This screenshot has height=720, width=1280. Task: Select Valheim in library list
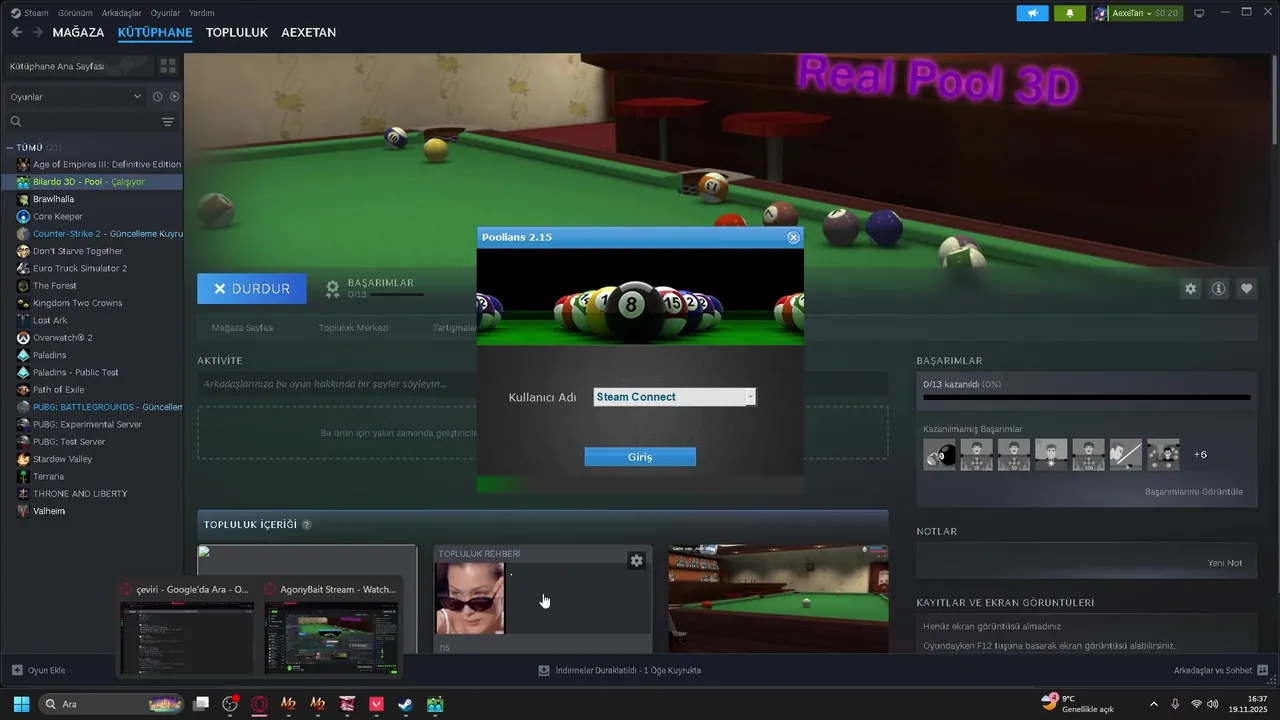click(92, 511)
